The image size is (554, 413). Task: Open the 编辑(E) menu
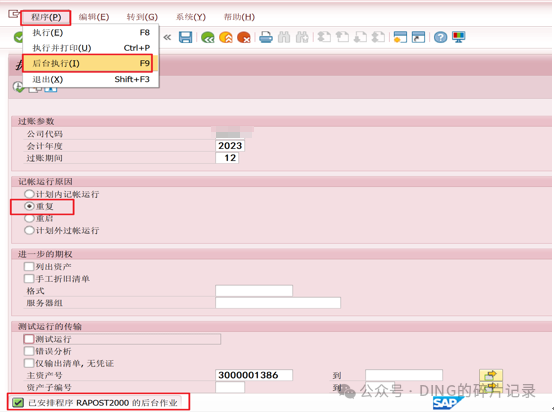tap(94, 17)
